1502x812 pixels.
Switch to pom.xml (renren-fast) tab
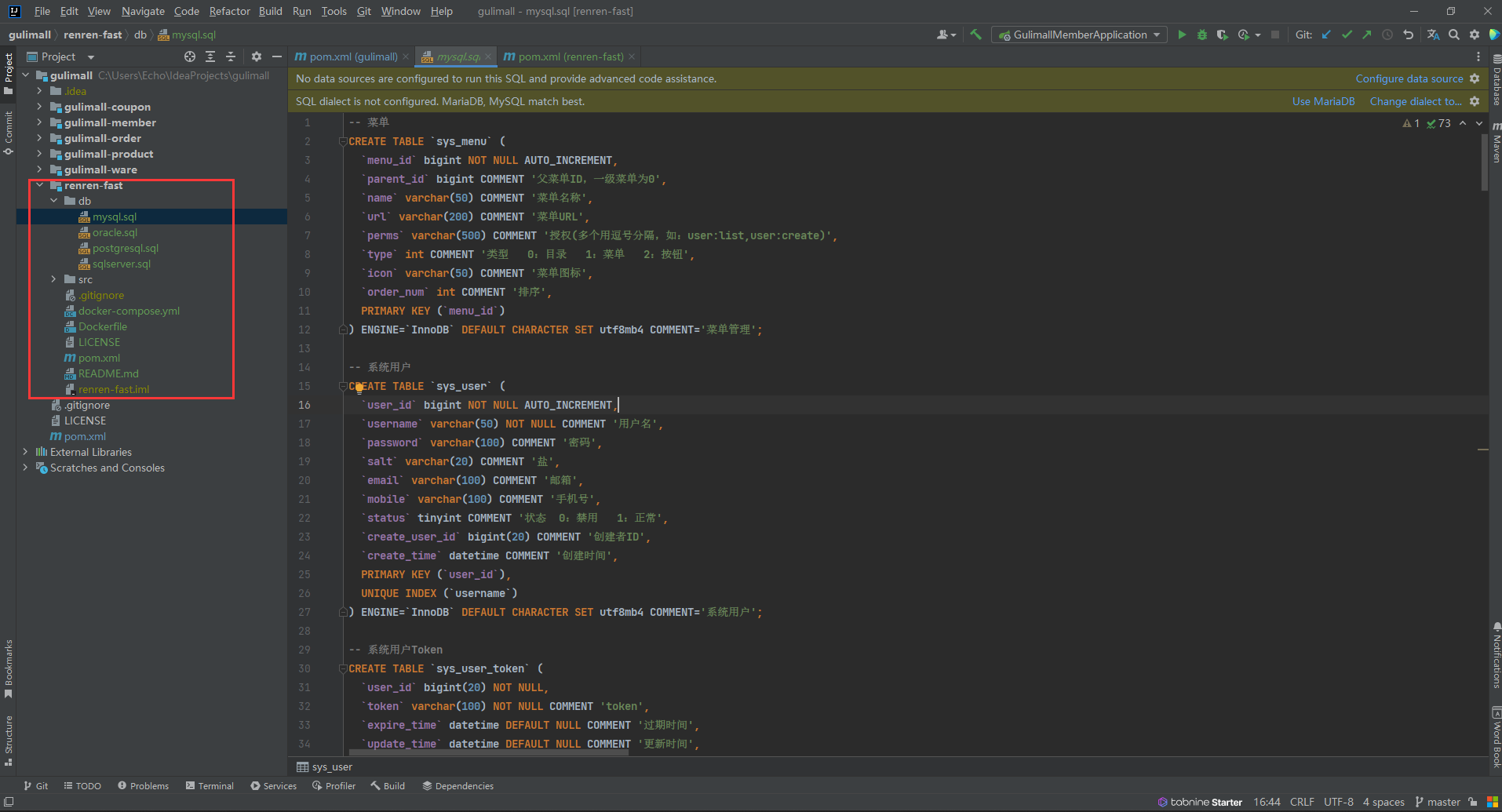(570, 56)
